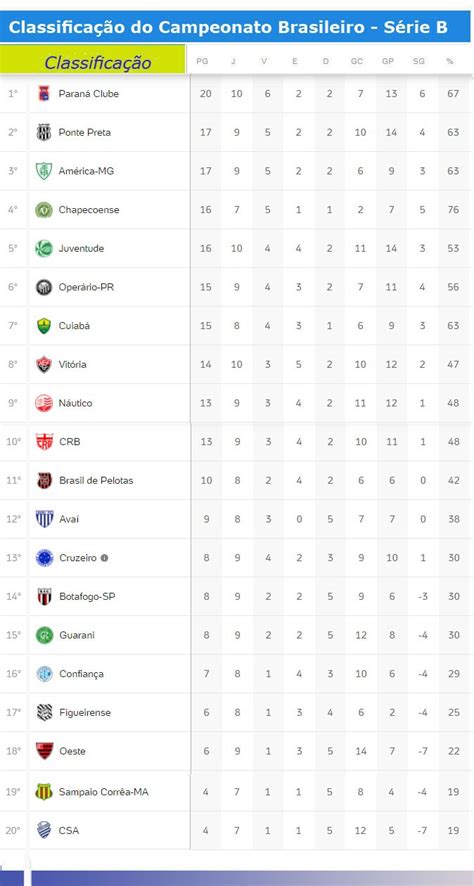Click the Cuiabá yellow-green crest
The height and width of the screenshot is (886, 474).
coord(44,325)
